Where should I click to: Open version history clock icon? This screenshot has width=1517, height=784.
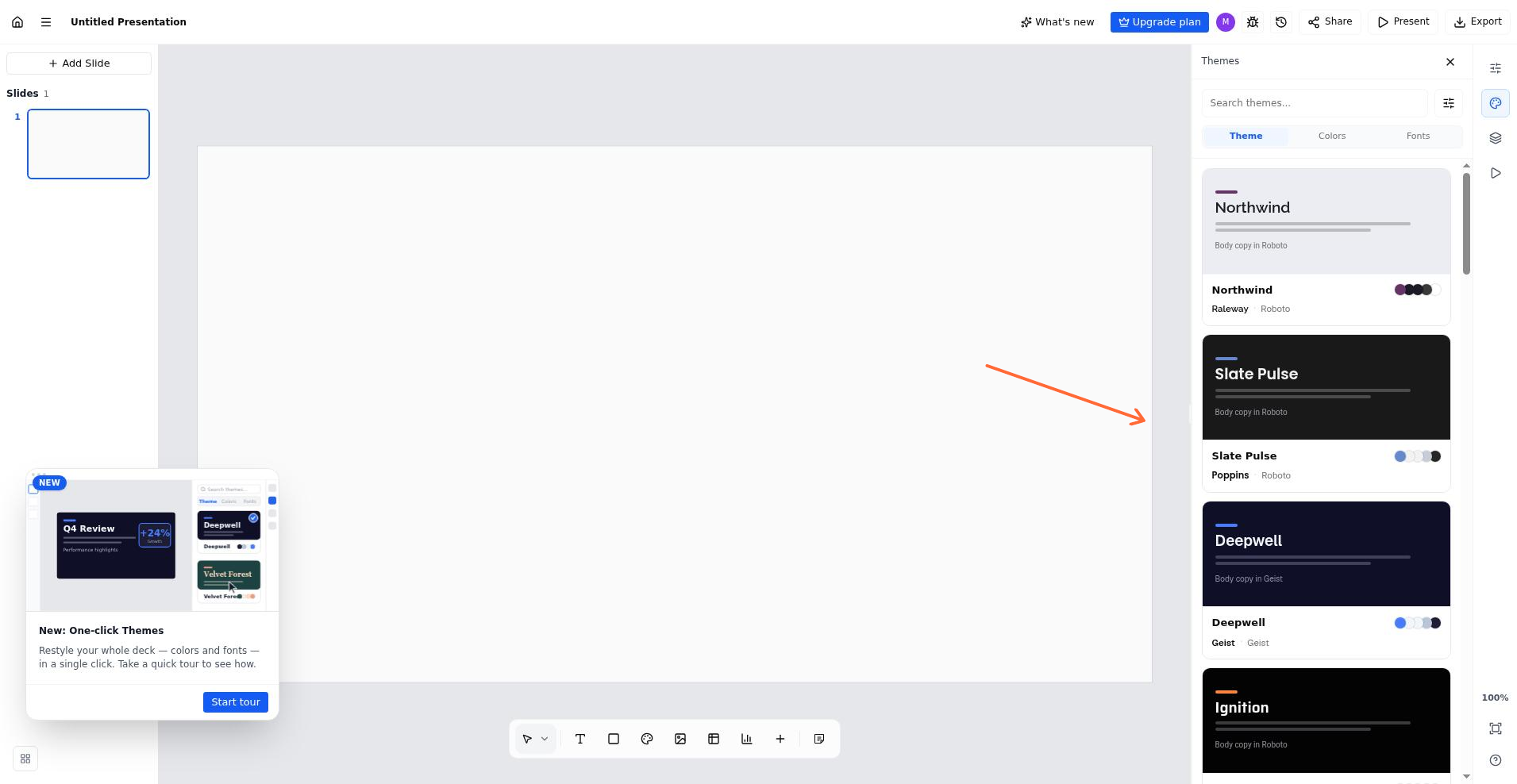(x=1281, y=22)
